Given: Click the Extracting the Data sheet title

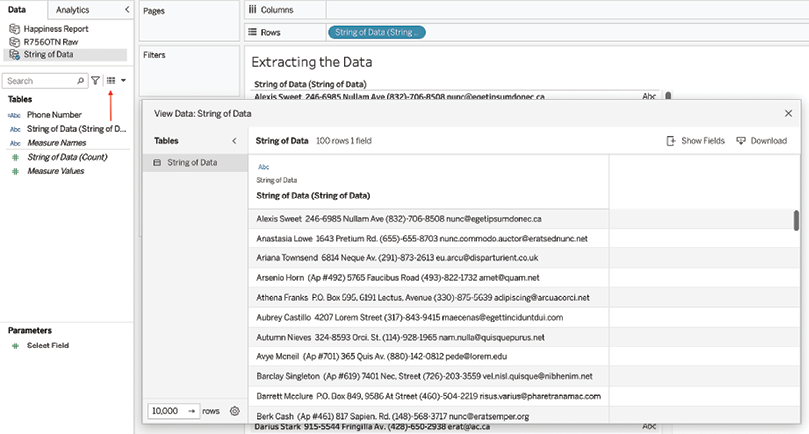Looking at the screenshot, I should coord(312,62).
